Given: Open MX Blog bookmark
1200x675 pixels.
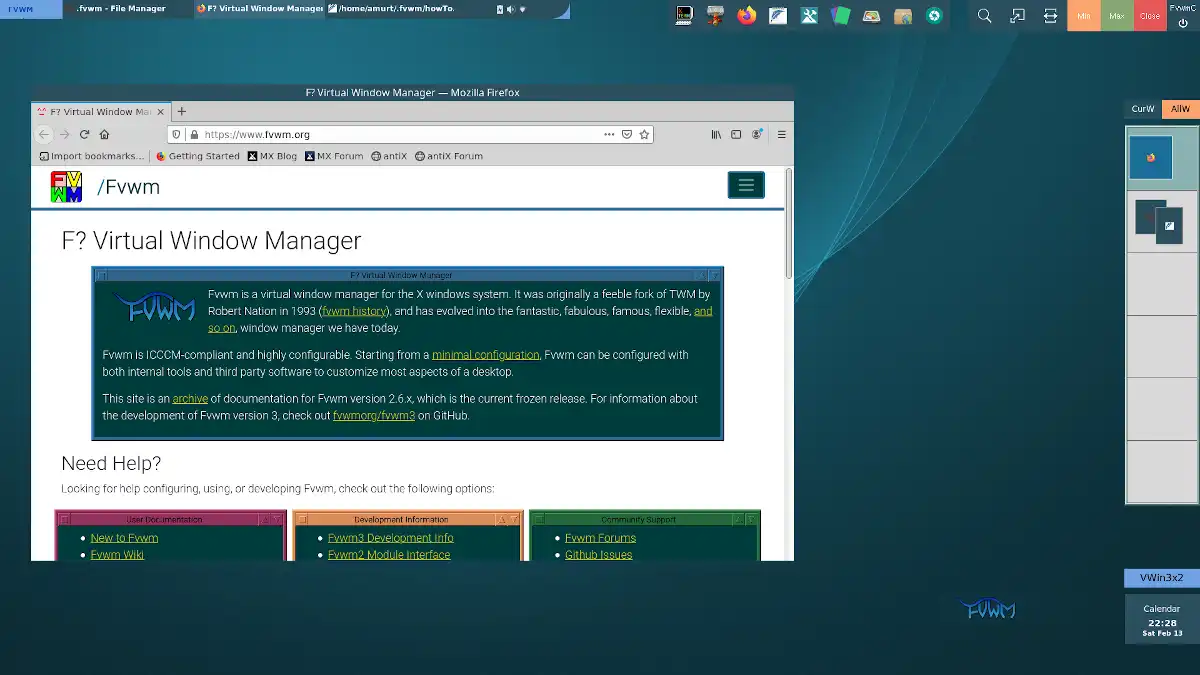Looking at the screenshot, I should 273,156.
